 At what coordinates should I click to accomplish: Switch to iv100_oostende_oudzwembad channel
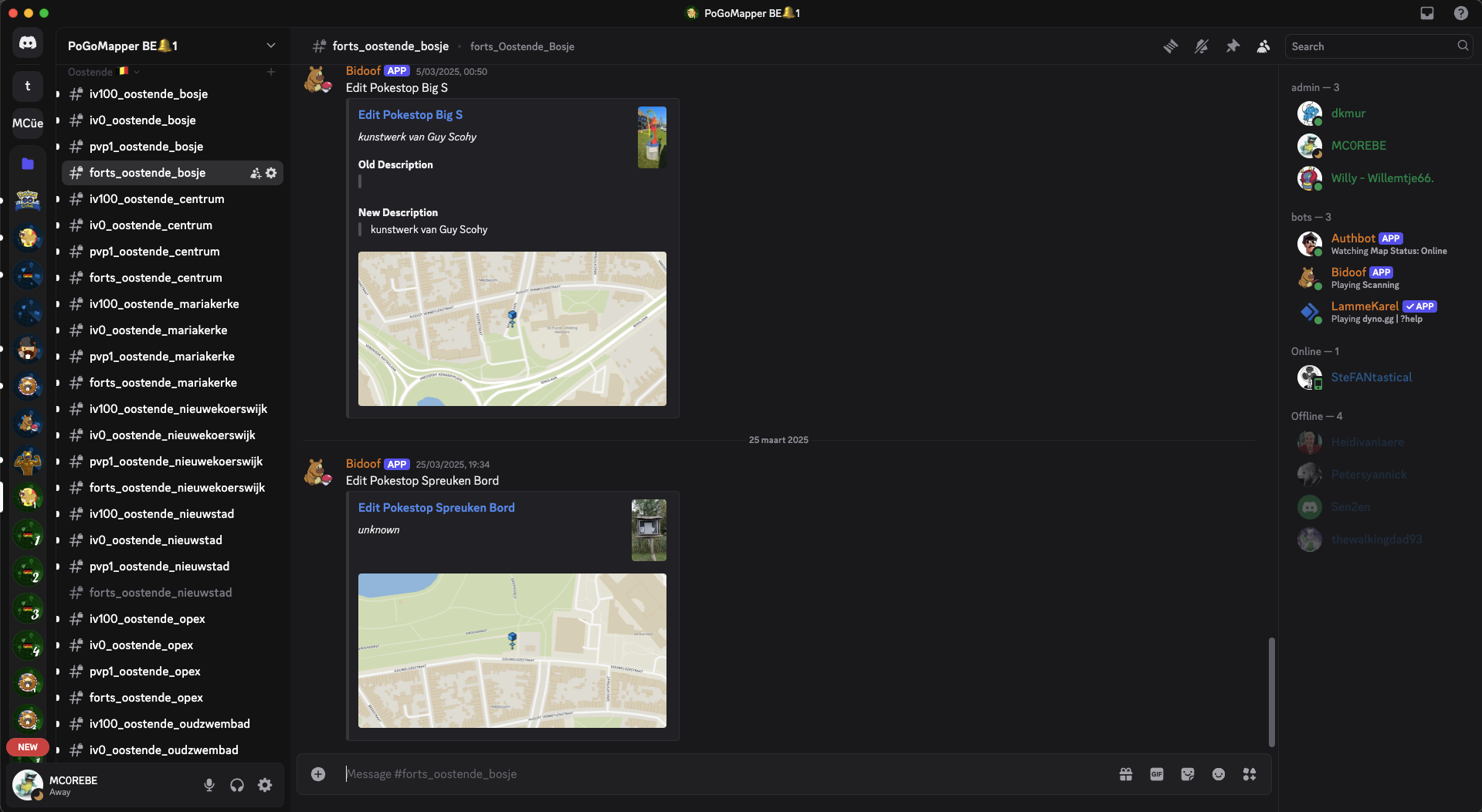(x=172, y=724)
